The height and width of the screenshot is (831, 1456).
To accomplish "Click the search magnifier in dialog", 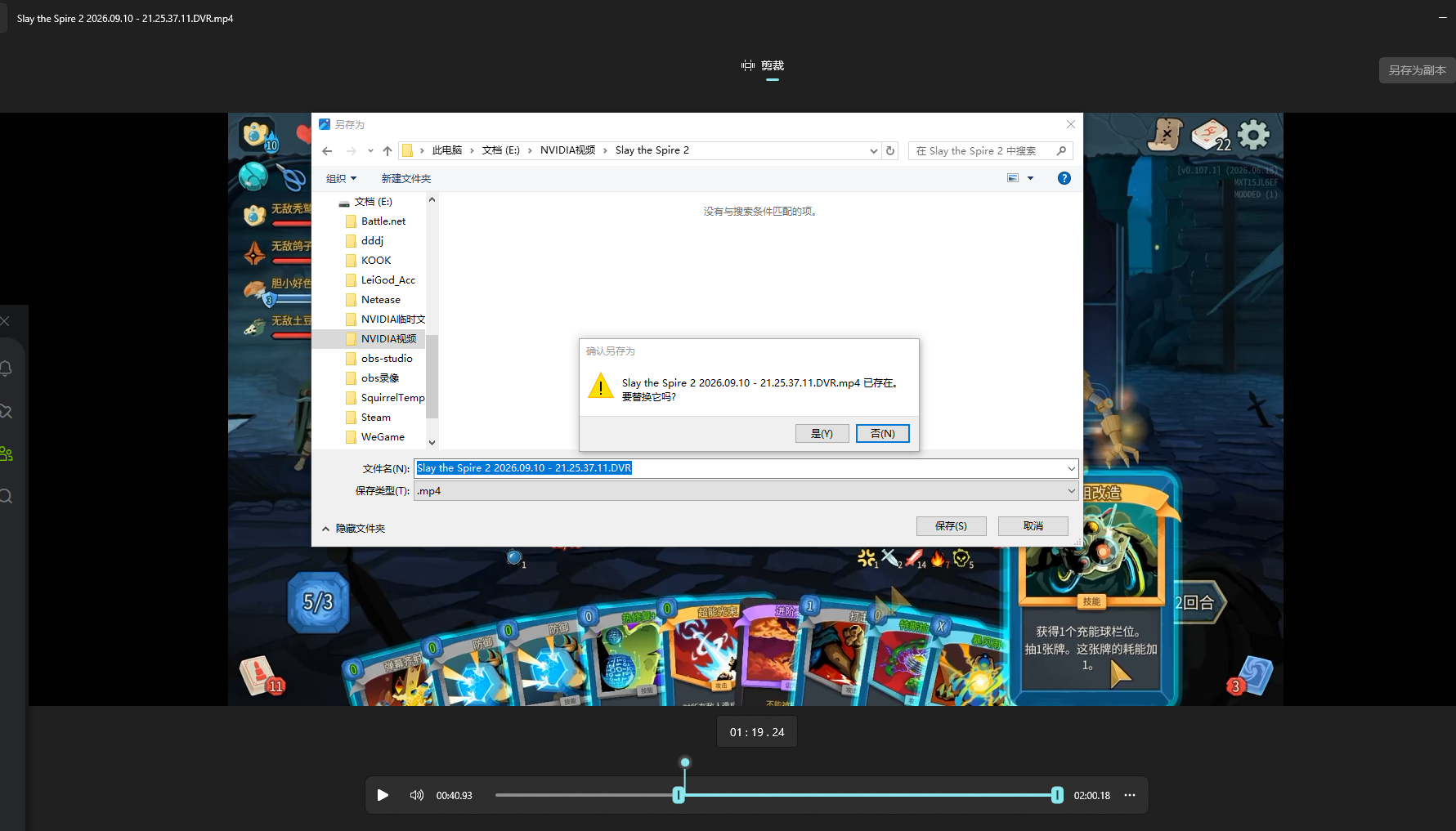I will [x=1061, y=150].
